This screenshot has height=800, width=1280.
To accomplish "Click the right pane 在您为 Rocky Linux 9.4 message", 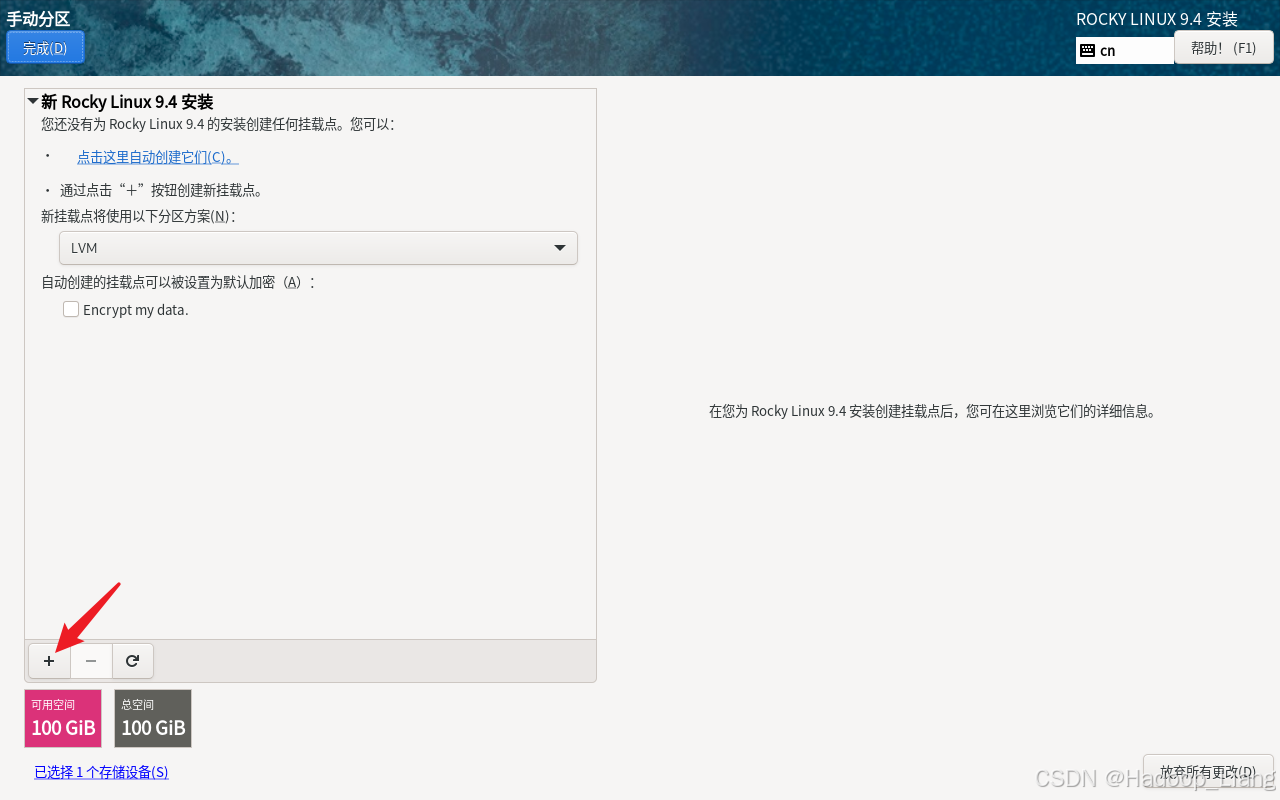I will [x=932, y=411].
